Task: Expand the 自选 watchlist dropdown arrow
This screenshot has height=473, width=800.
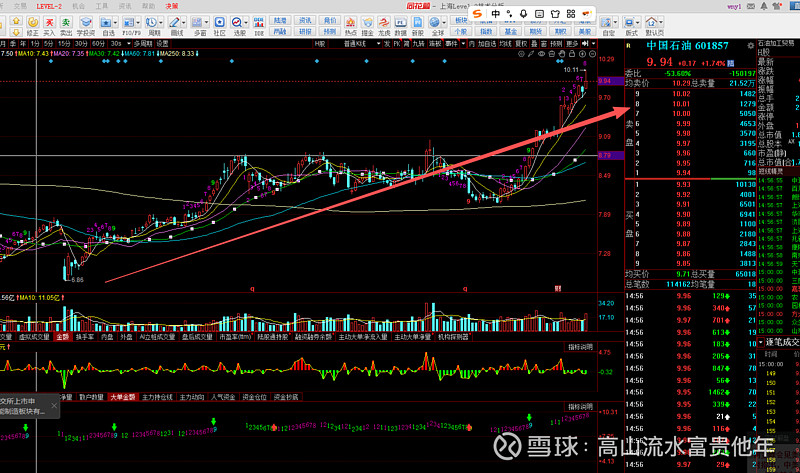Action: point(115,23)
